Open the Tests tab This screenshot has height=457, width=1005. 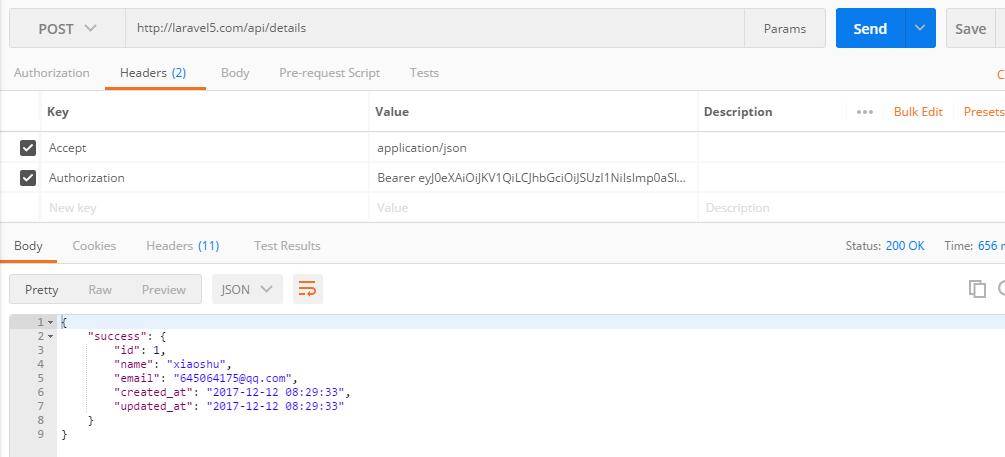pos(424,73)
